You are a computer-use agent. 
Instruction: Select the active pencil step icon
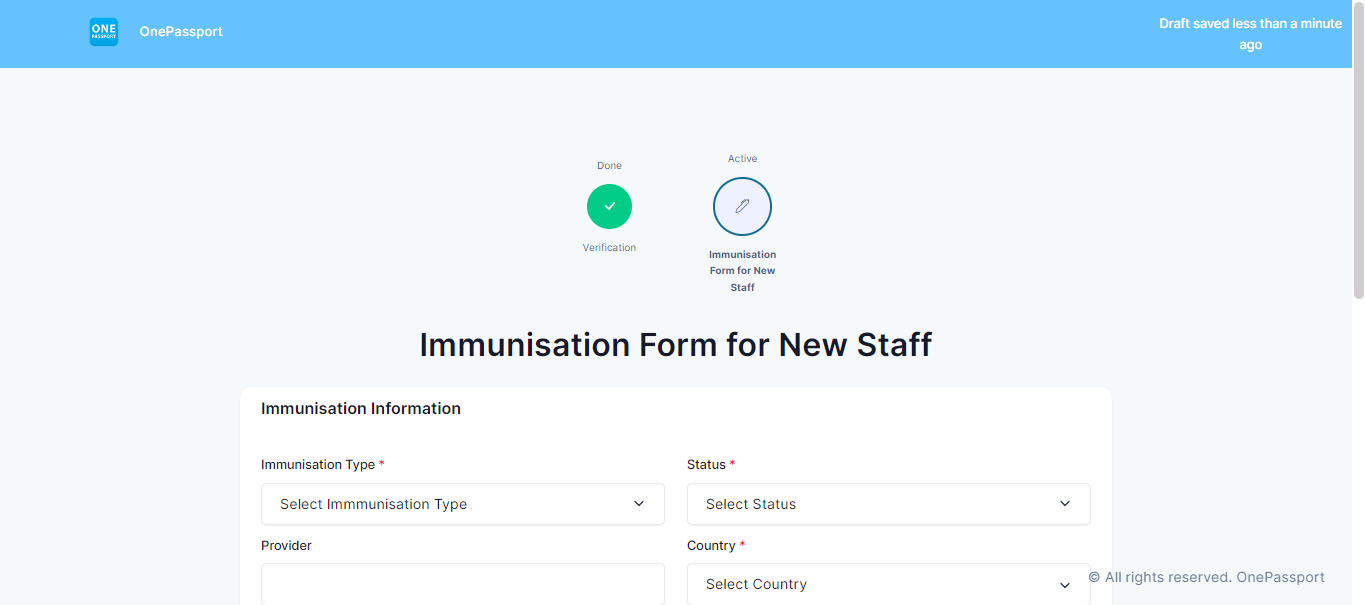click(x=742, y=207)
